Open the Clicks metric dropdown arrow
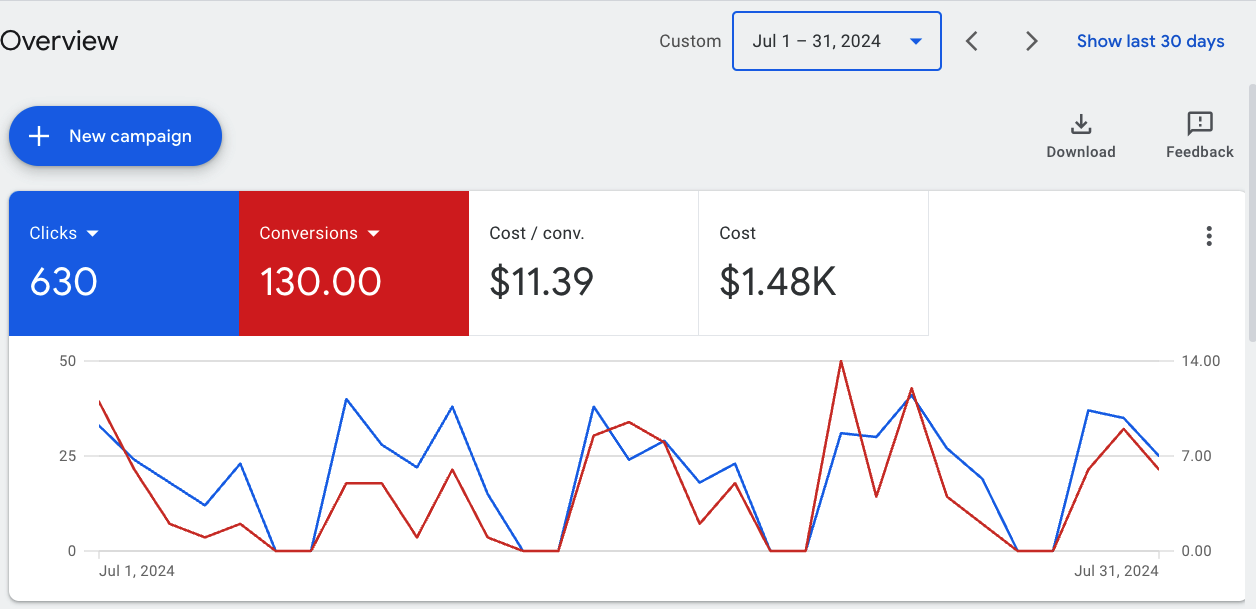The height and width of the screenshot is (609, 1256). pos(93,233)
